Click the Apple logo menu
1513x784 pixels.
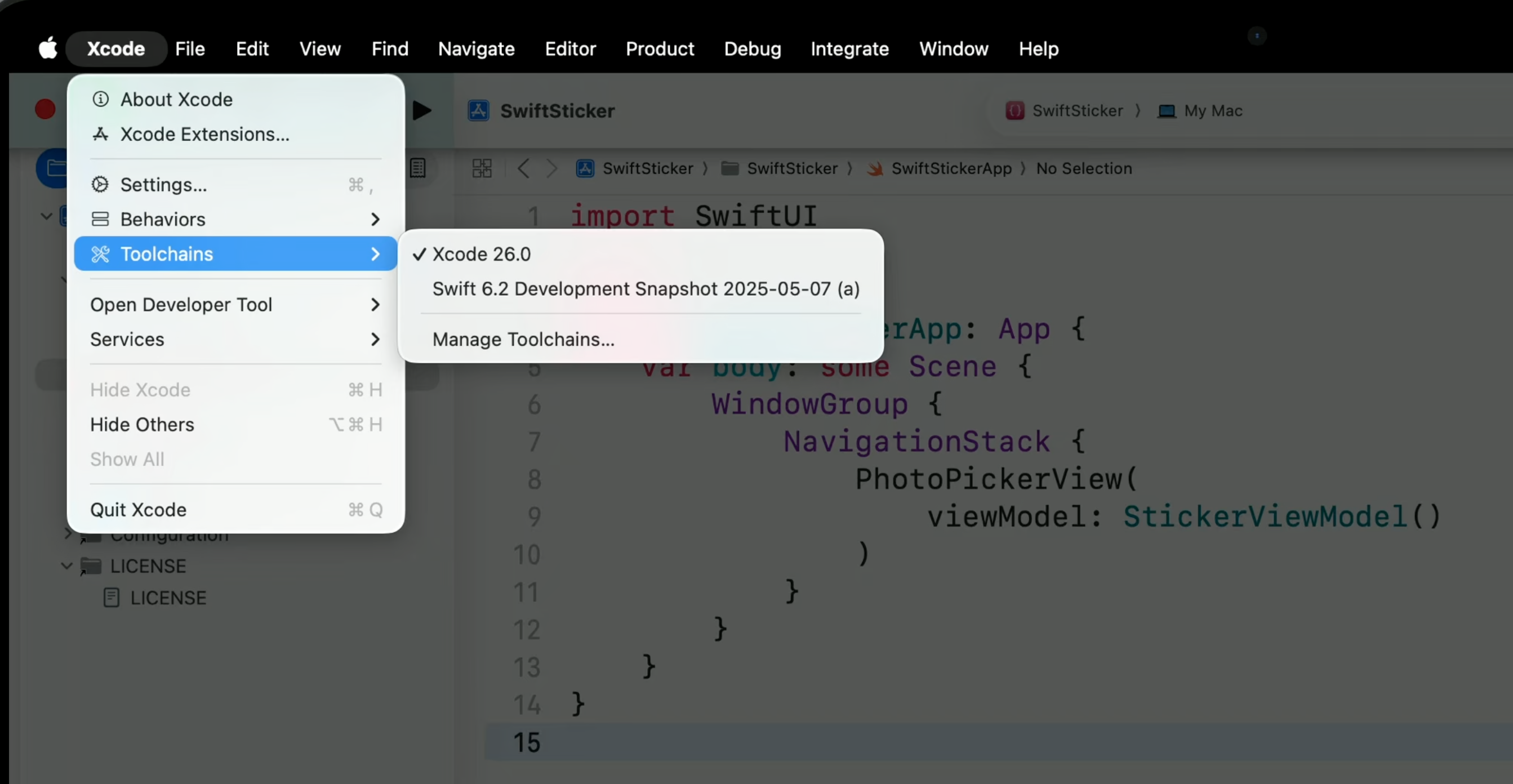(x=48, y=48)
